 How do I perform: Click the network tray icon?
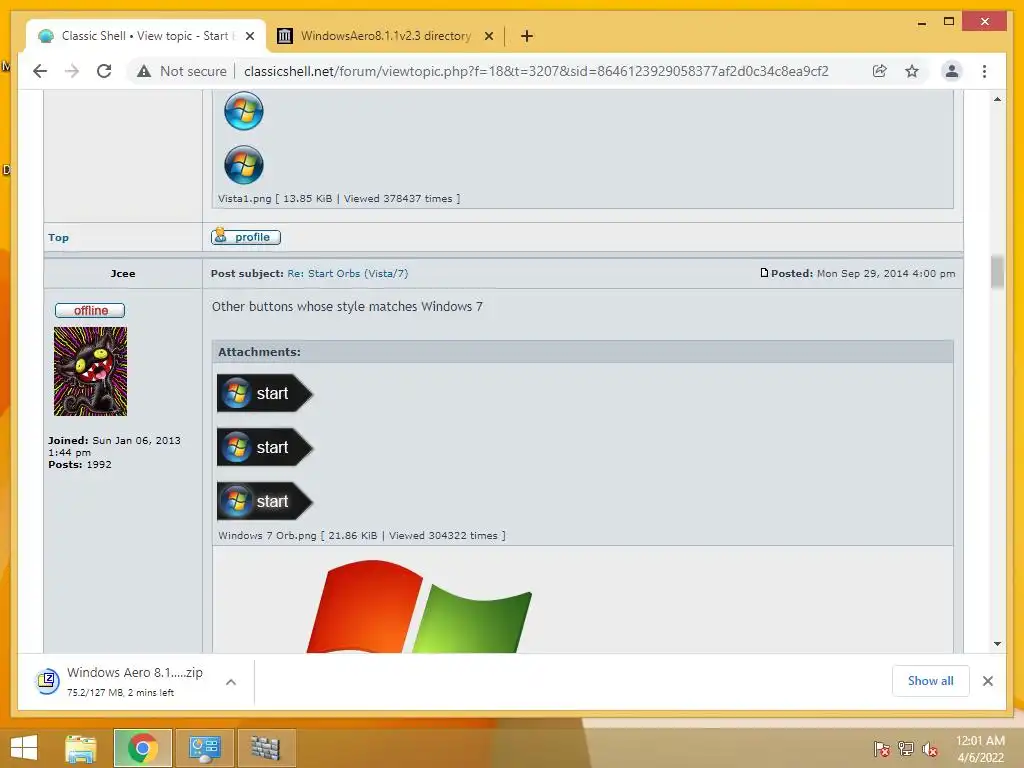(x=906, y=749)
